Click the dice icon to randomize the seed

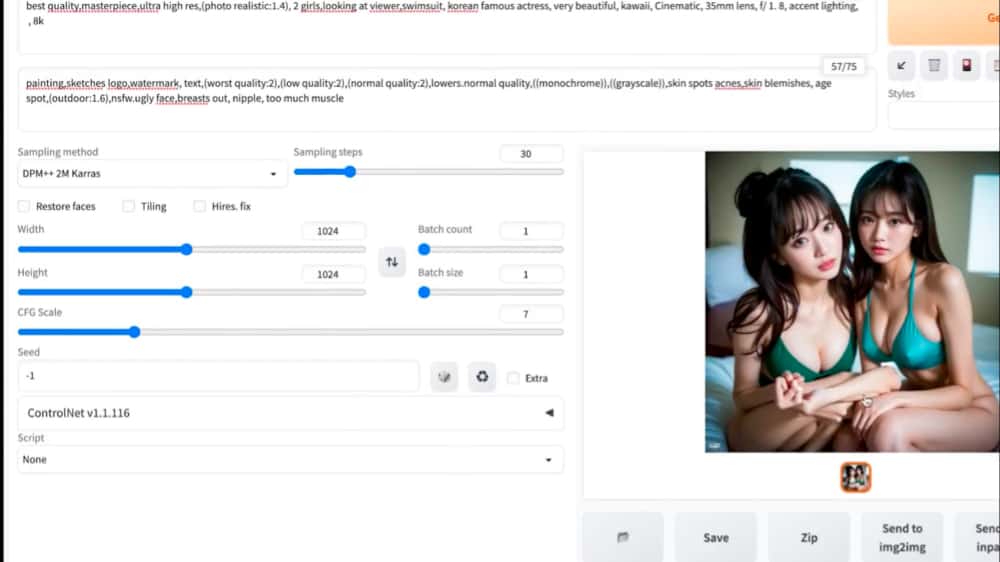tap(444, 377)
